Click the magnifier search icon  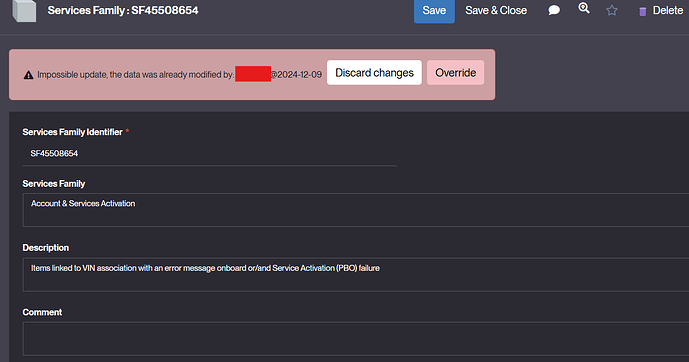pos(584,8)
